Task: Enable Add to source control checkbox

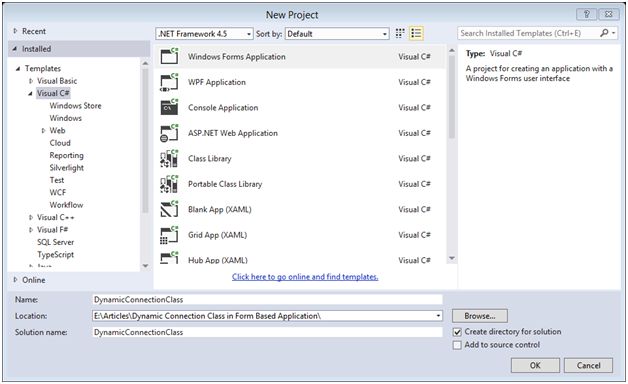Action: [457, 345]
